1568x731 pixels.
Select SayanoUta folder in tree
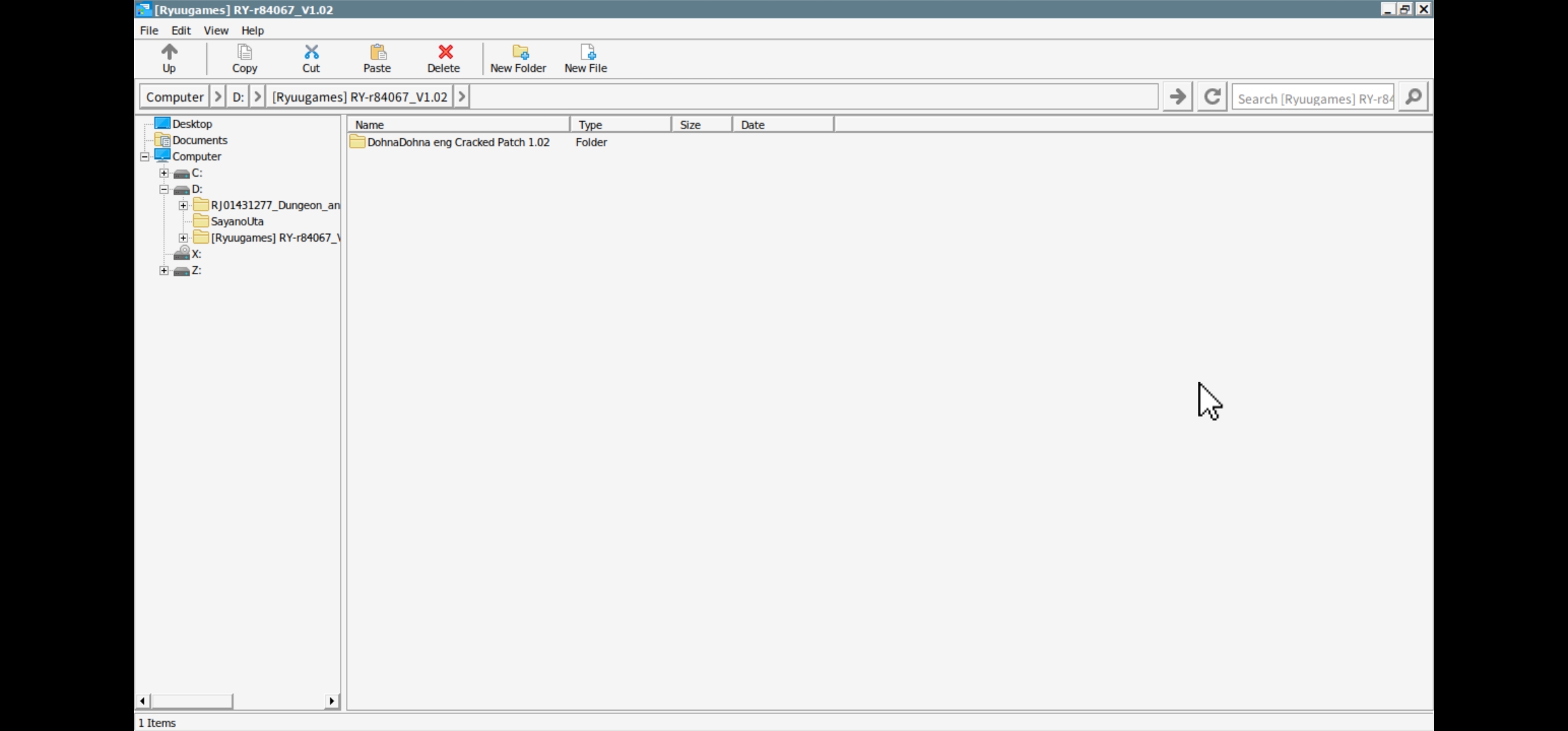point(237,222)
